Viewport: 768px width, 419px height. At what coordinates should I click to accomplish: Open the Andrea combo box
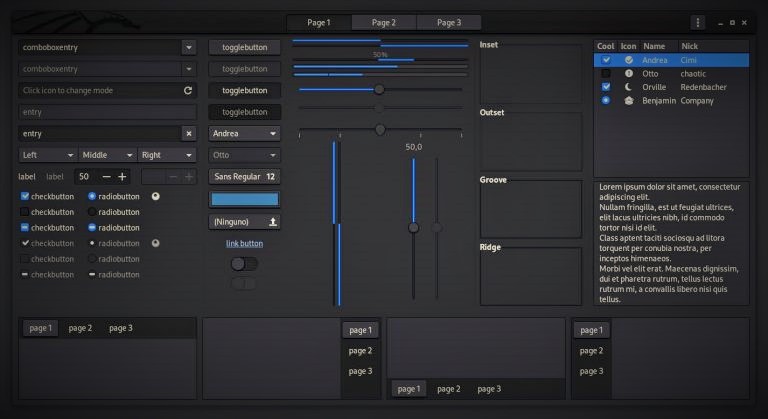244,133
